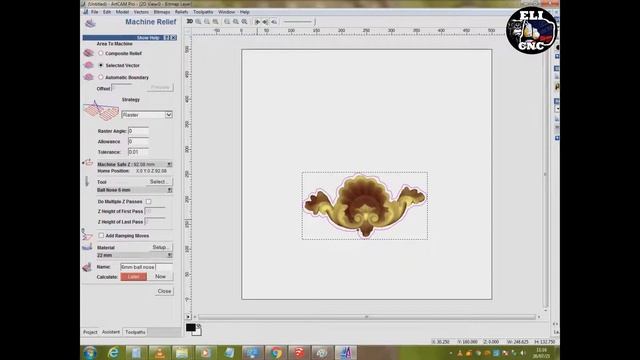Screen dimensions: 640x360
Task: Click the black primary colour swatch
Action: tap(190, 327)
